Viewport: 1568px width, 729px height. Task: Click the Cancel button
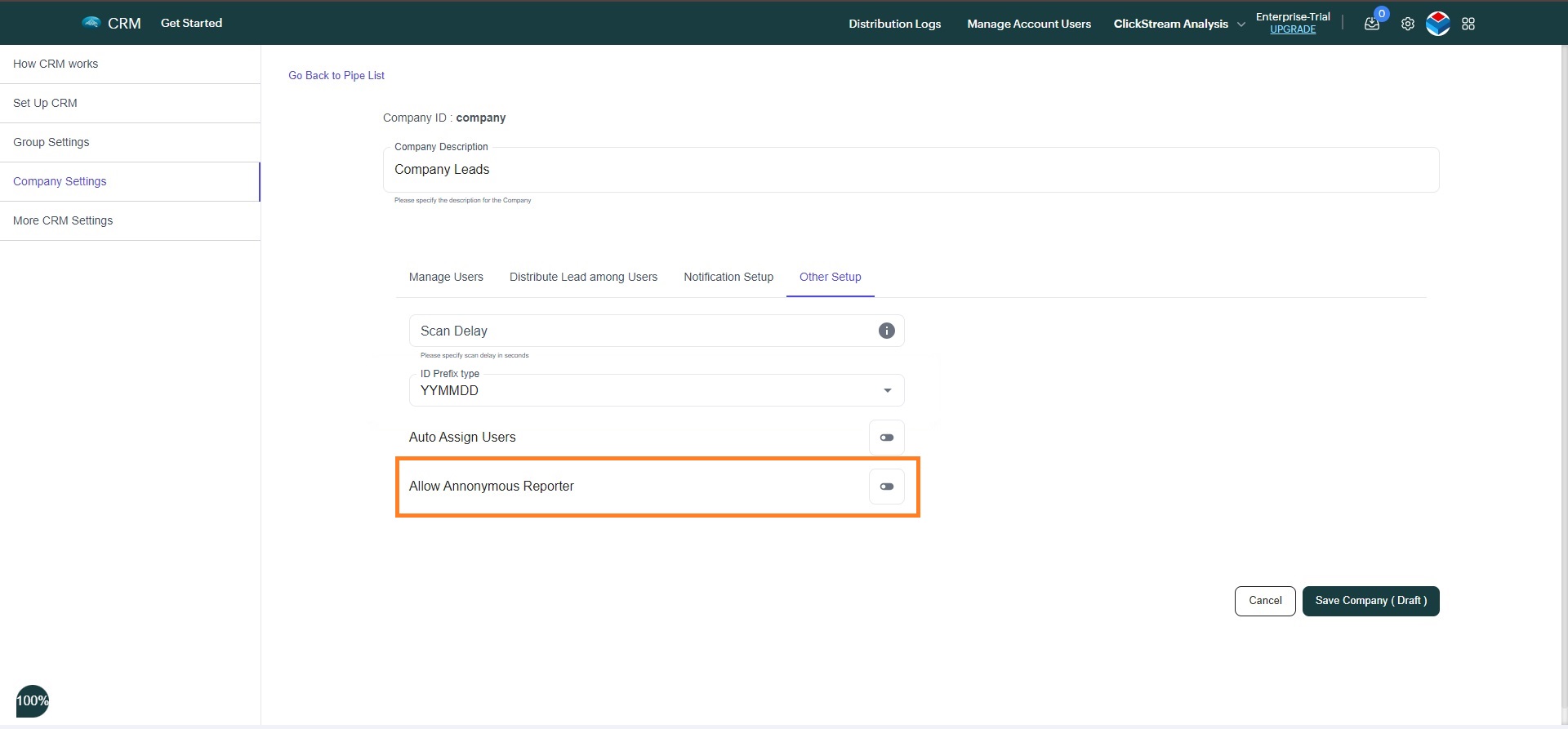(1265, 601)
